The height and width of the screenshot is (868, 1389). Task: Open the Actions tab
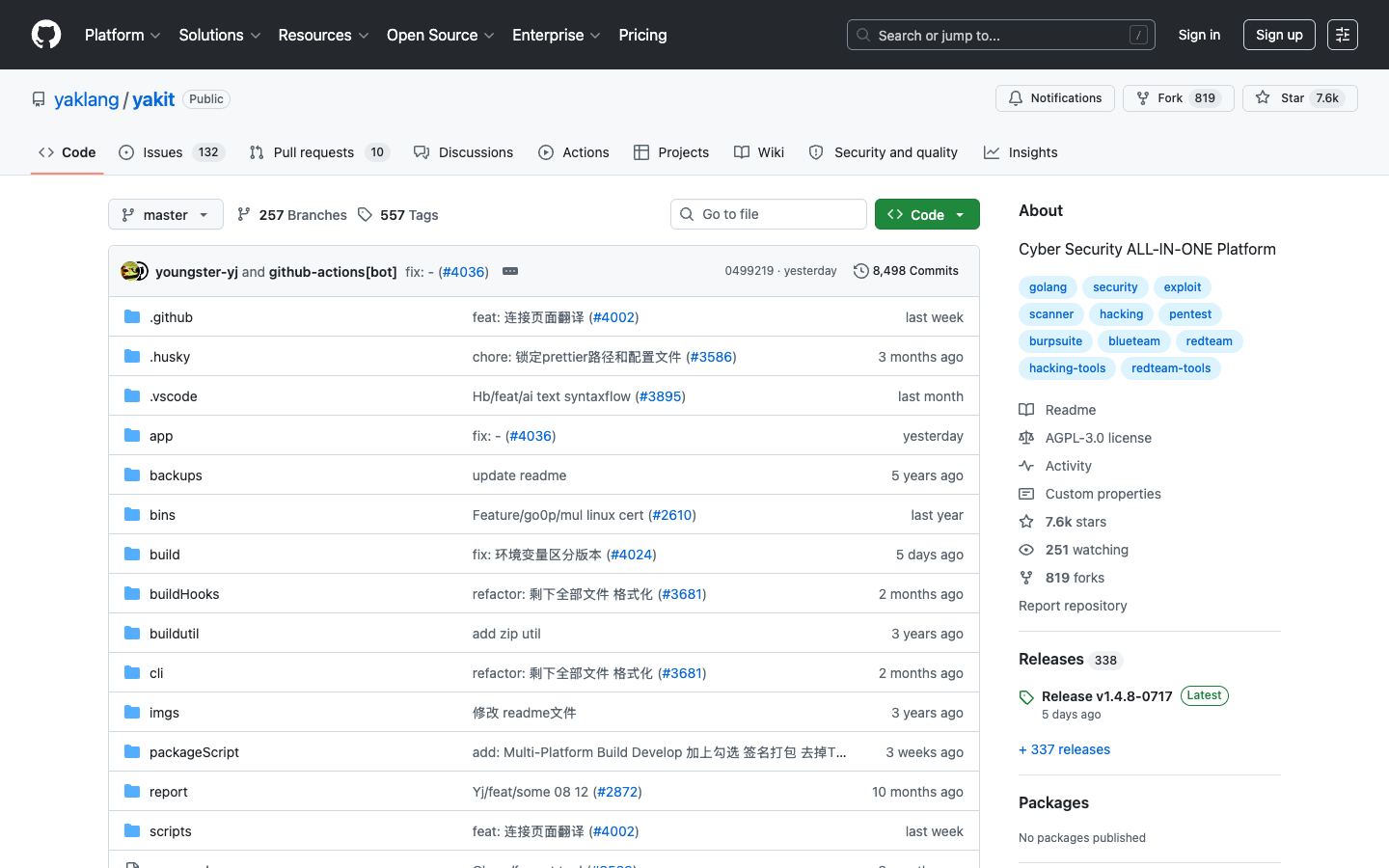[x=574, y=152]
